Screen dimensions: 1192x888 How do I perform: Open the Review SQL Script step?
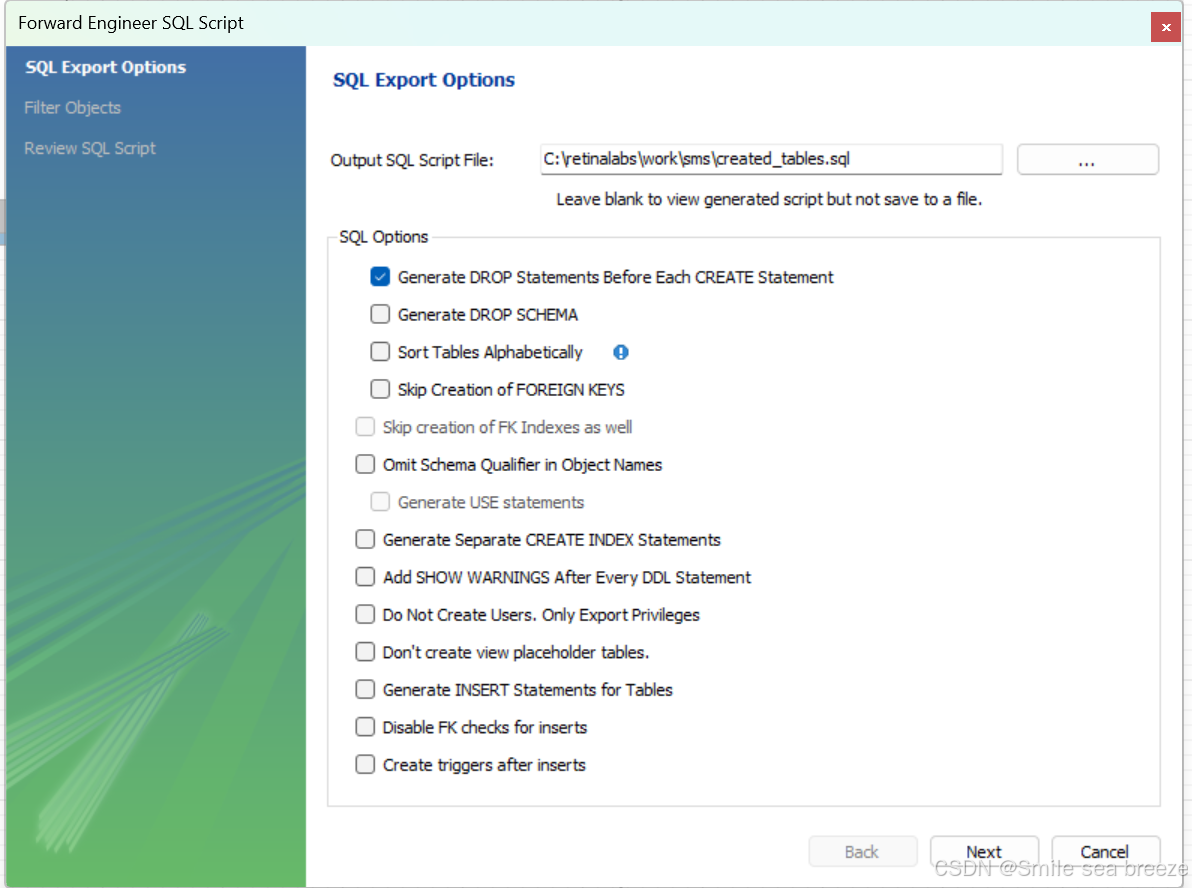coord(89,147)
